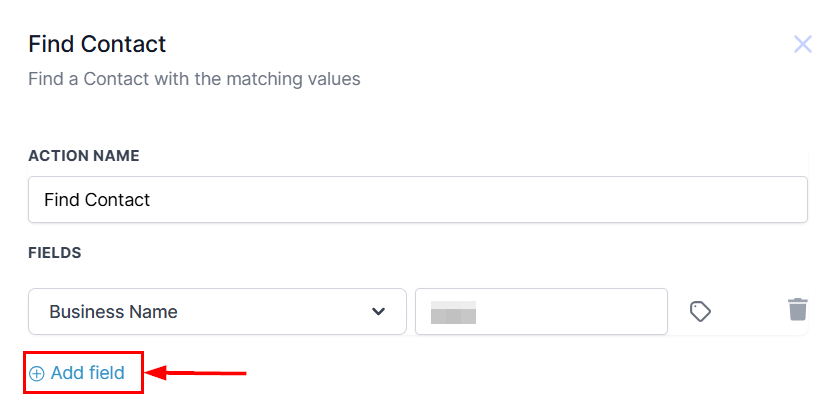Click the word 'field' in Add field
This screenshot has width=838, height=416.
click(x=105, y=373)
